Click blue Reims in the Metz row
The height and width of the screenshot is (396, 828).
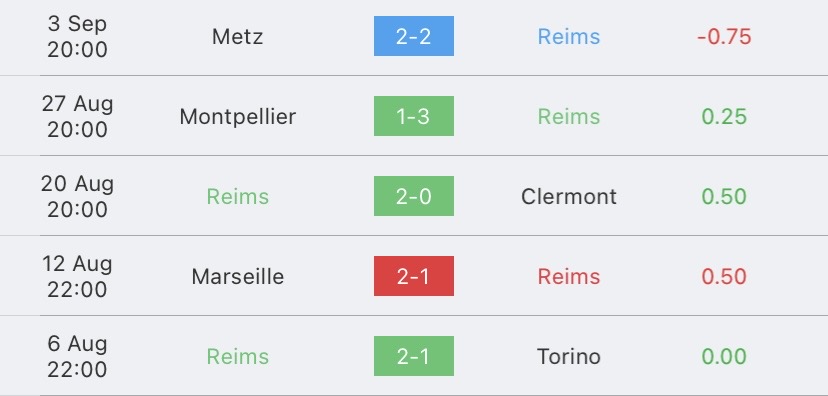click(x=569, y=36)
